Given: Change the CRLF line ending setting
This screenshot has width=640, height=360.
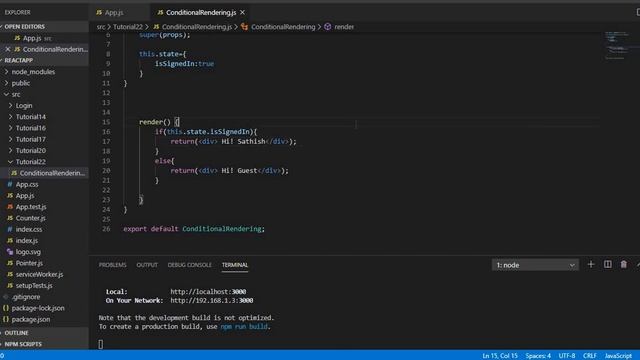Looking at the screenshot, I should pyautogui.click(x=589, y=356).
